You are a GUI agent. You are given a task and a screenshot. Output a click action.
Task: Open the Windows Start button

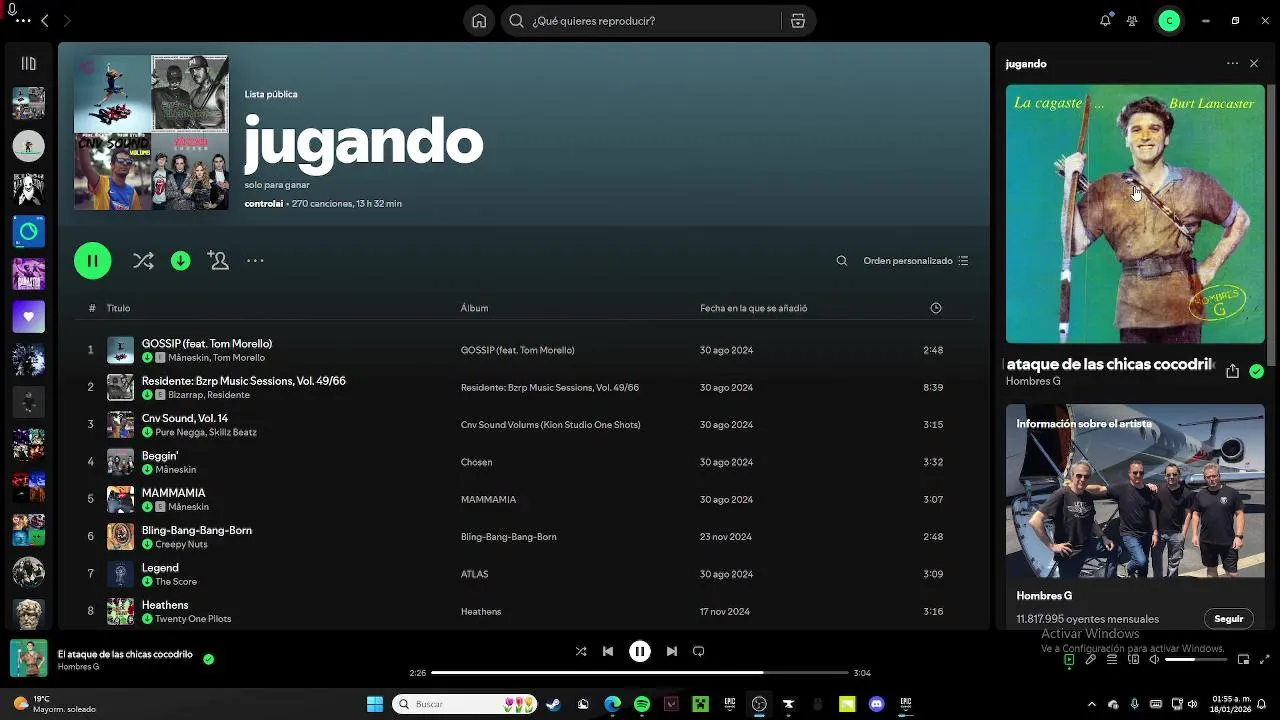(375, 704)
